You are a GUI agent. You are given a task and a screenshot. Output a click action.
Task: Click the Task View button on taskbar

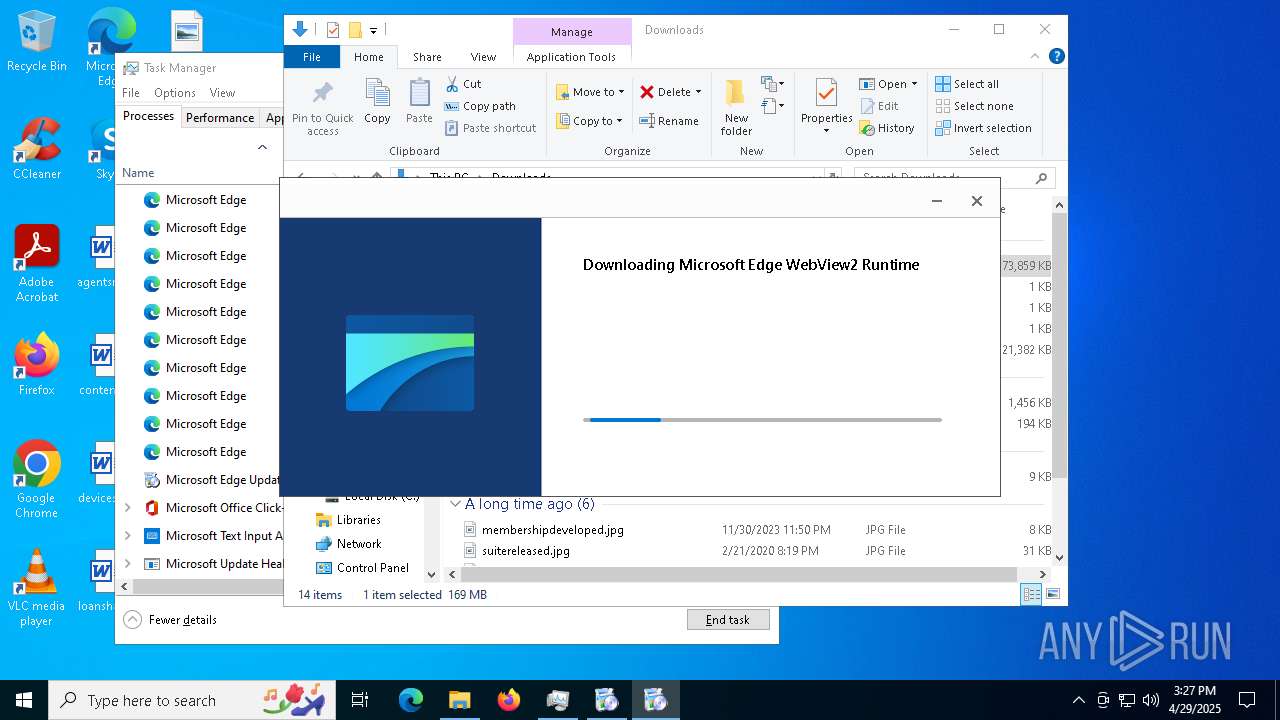pos(360,700)
